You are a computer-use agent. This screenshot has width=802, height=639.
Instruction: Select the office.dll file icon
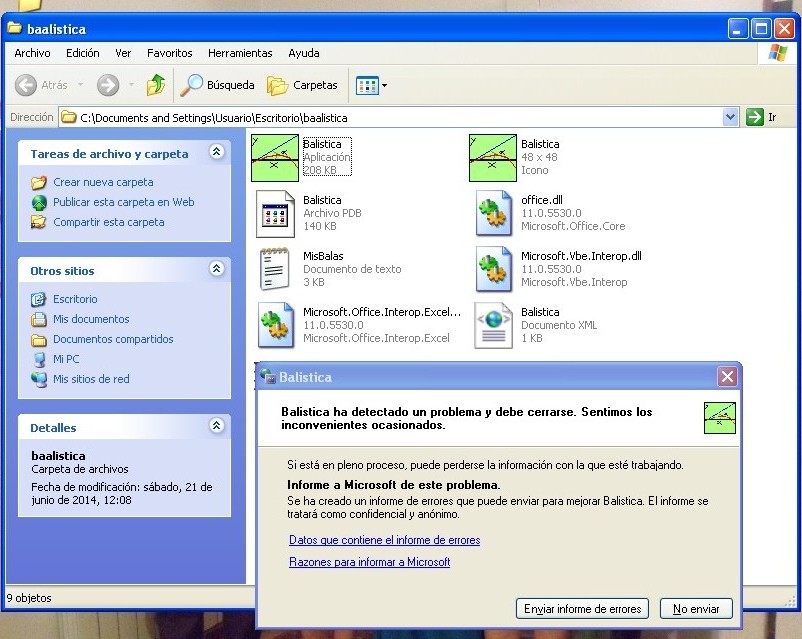point(494,213)
